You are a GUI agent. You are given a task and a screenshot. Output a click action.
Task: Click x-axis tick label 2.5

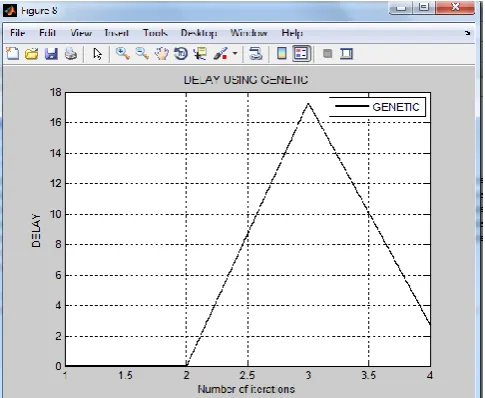pyautogui.click(x=247, y=375)
